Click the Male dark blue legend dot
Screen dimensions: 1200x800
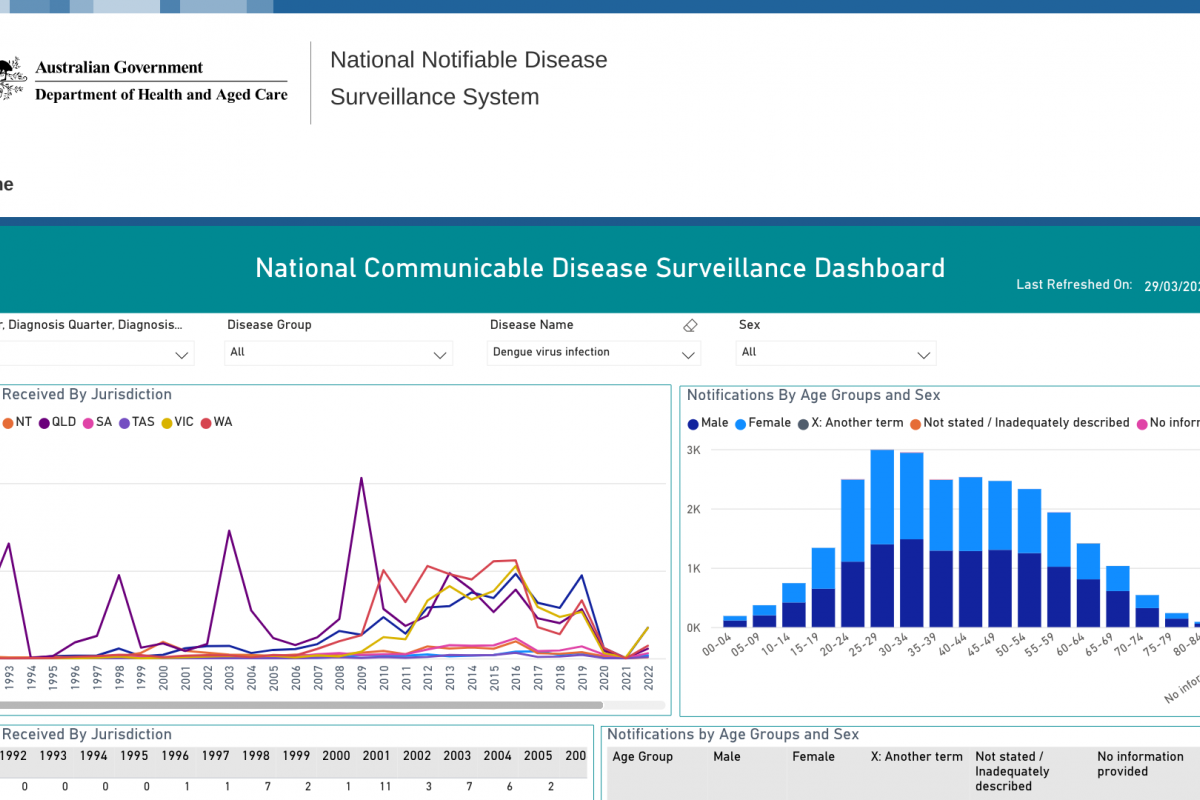tap(693, 424)
